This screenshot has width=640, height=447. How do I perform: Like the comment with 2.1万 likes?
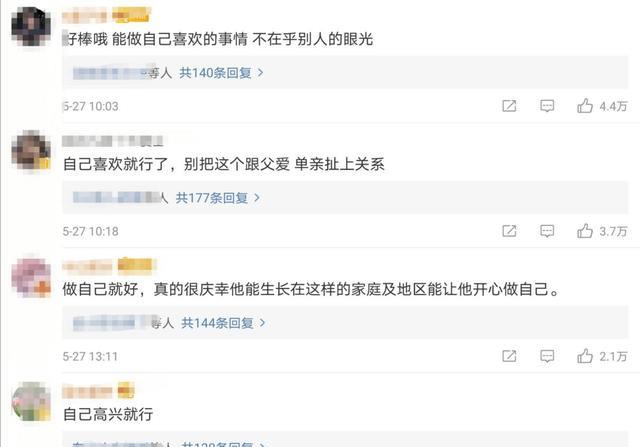586,356
